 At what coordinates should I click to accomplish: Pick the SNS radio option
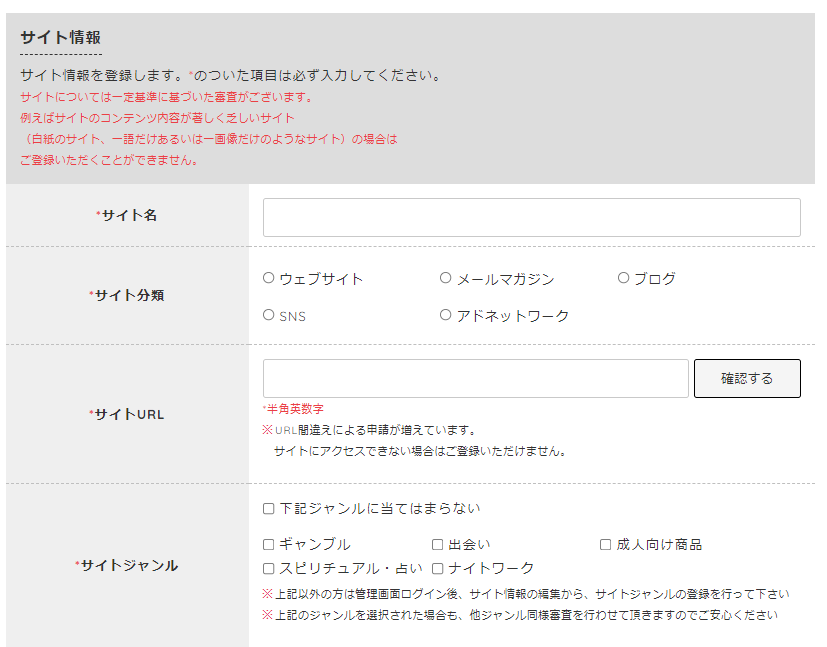click(x=268, y=315)
